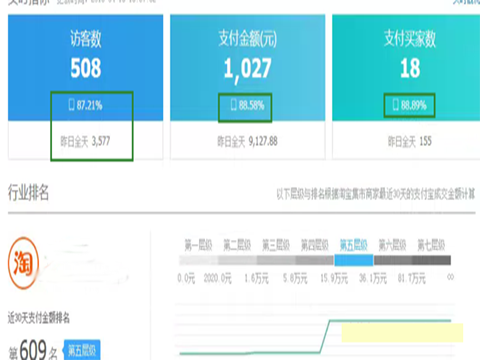Click the 1.6万元 threshold label
This screenshot has height=360, width=480.
(256, 278)
